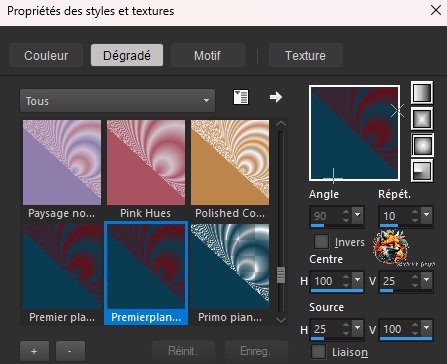Select the Polished Co... gradient thumbnail
447x364 pixels.
(230, 162)
